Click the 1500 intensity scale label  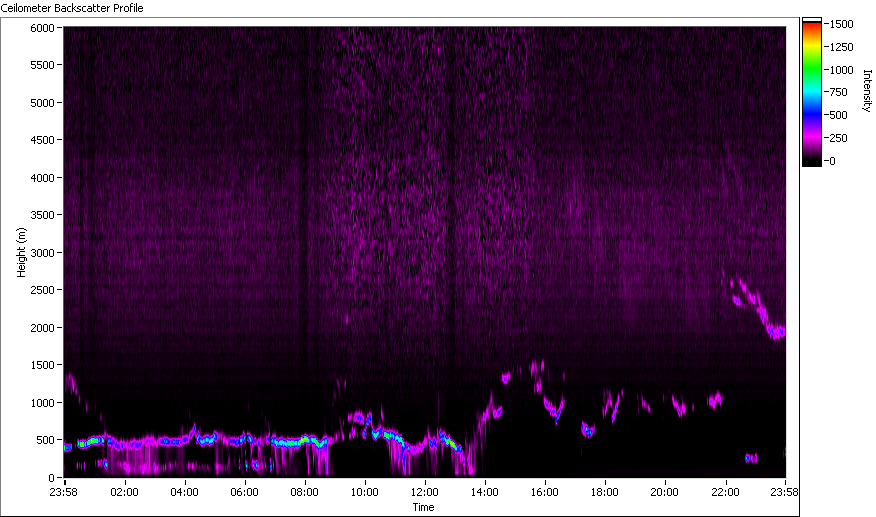click(x=841, y=24)
